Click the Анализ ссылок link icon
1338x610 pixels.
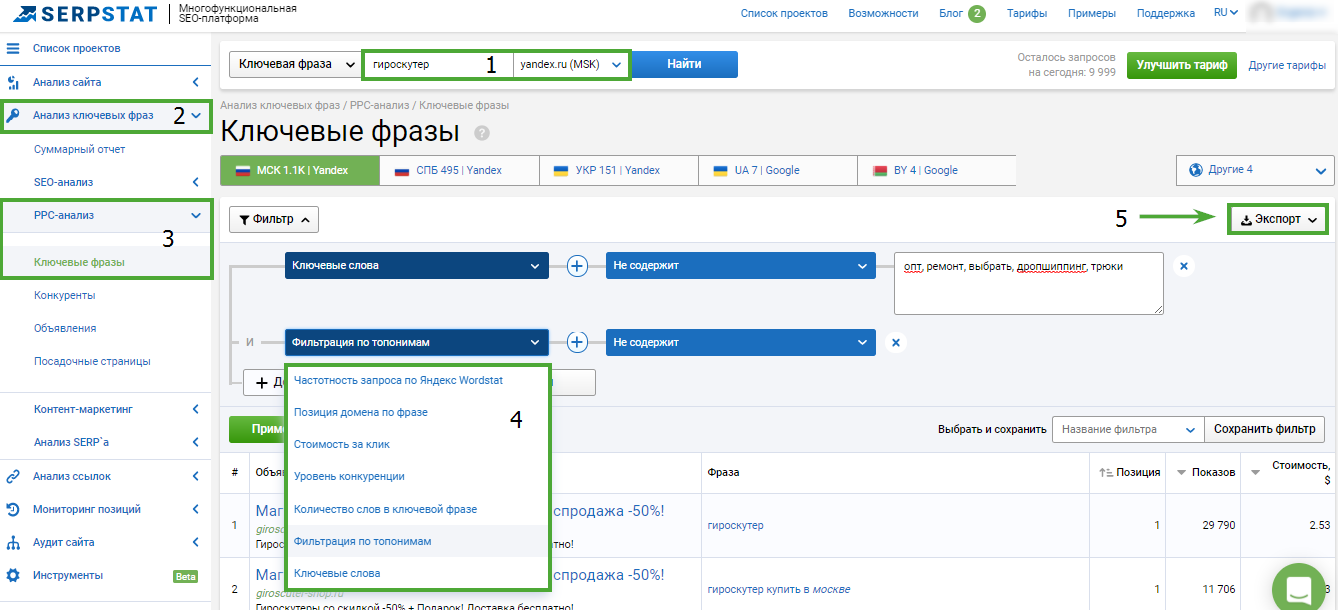tap(13, 476)
